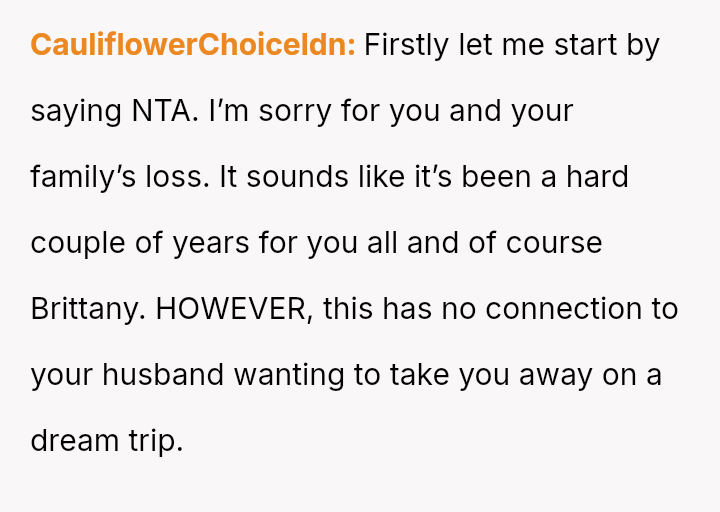Click the word "Firstly" in the comment
The width and height of the screenshot is (720, 512).
(406, 45)
